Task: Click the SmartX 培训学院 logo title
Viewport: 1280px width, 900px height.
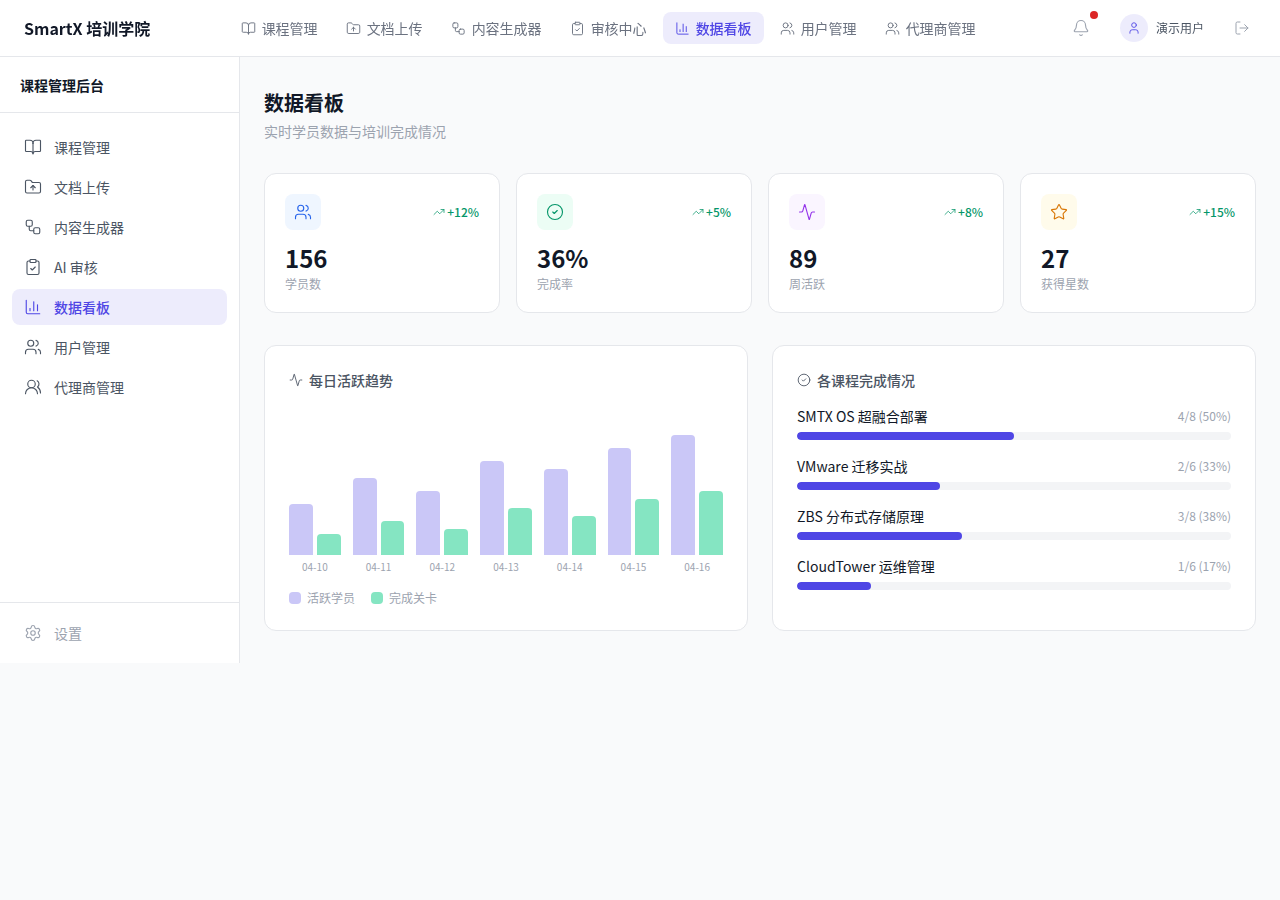Action: coord(87,29)
